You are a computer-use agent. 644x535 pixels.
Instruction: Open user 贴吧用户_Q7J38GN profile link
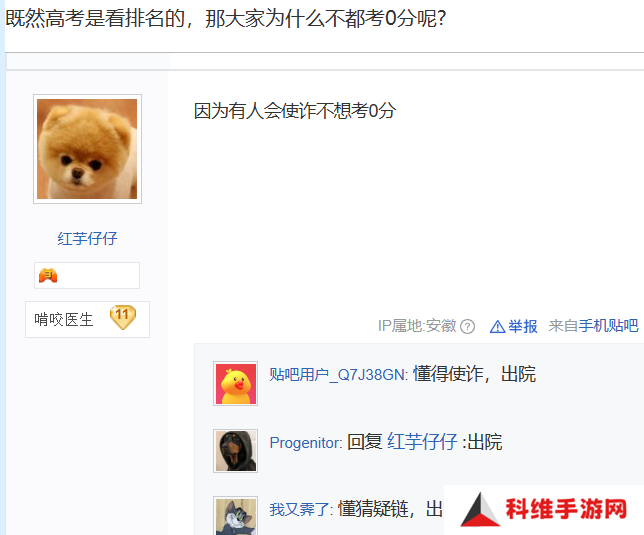(338, 374)
